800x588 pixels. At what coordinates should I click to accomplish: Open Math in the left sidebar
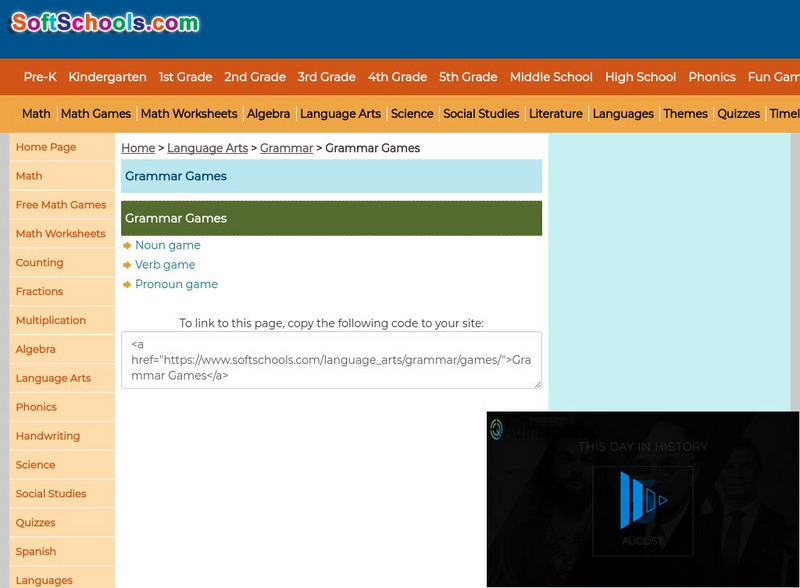[62, 176]
